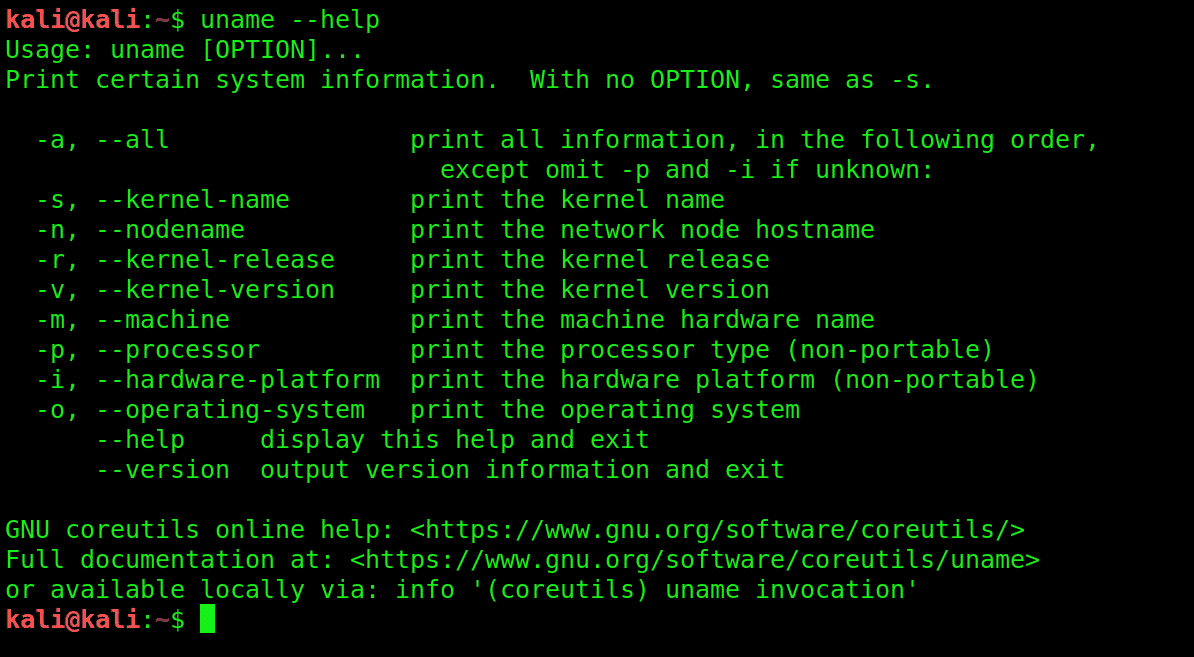Select the "--hardware-platform" option text

(x=238, y=380)
